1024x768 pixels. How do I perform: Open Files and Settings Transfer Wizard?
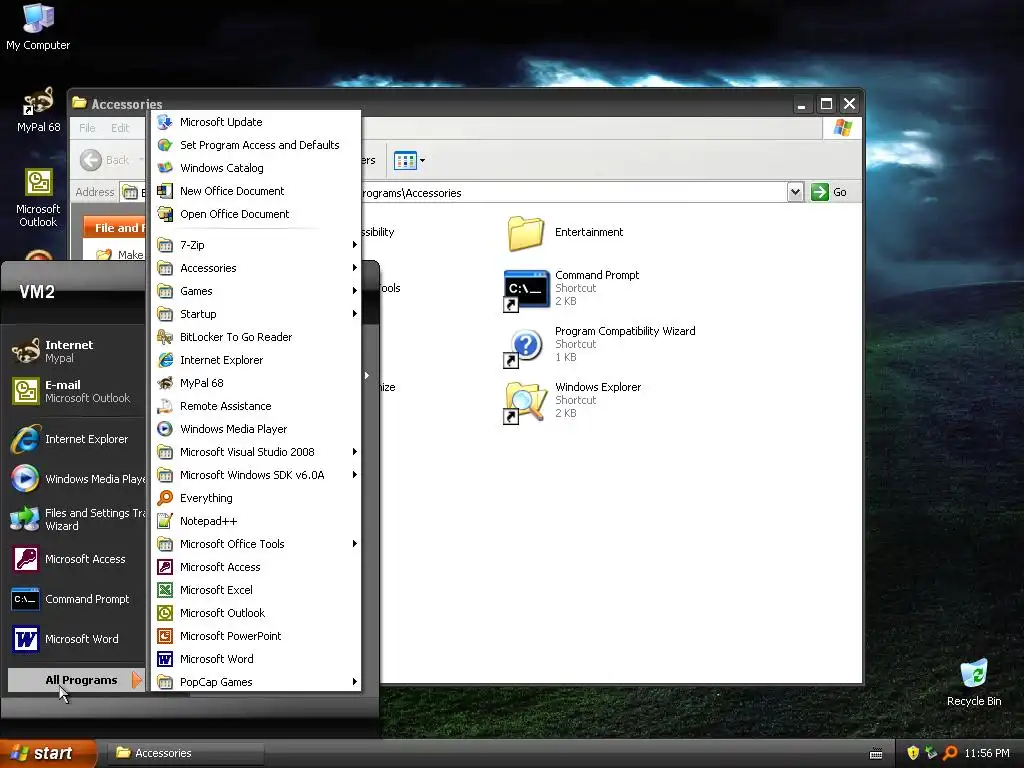[x=75, y=519]
